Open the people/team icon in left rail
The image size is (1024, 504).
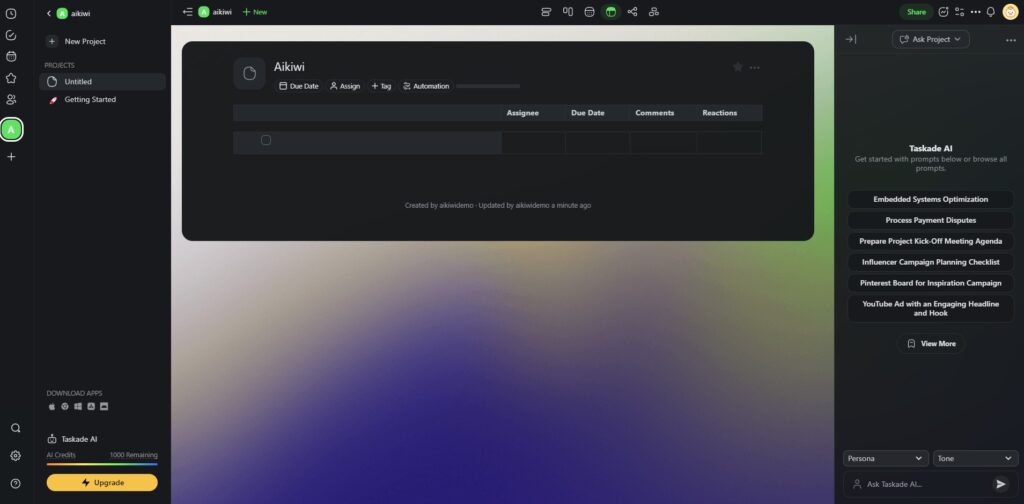(11, 100)
